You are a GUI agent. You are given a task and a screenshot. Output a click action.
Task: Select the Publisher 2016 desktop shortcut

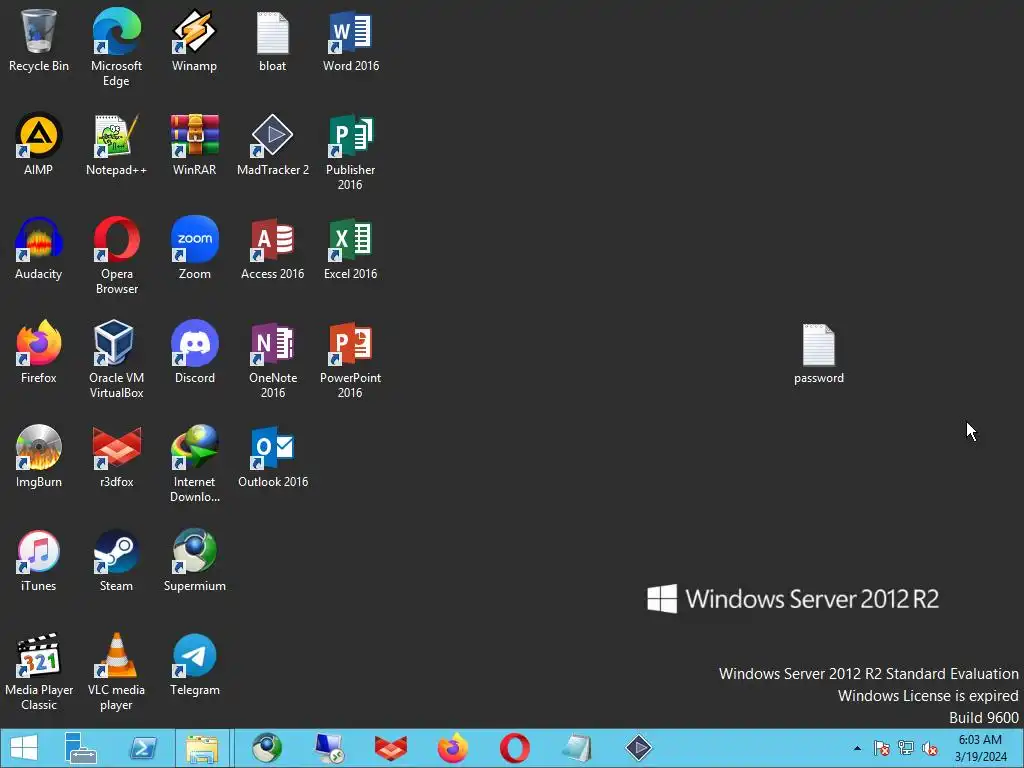tap(351, 152)
